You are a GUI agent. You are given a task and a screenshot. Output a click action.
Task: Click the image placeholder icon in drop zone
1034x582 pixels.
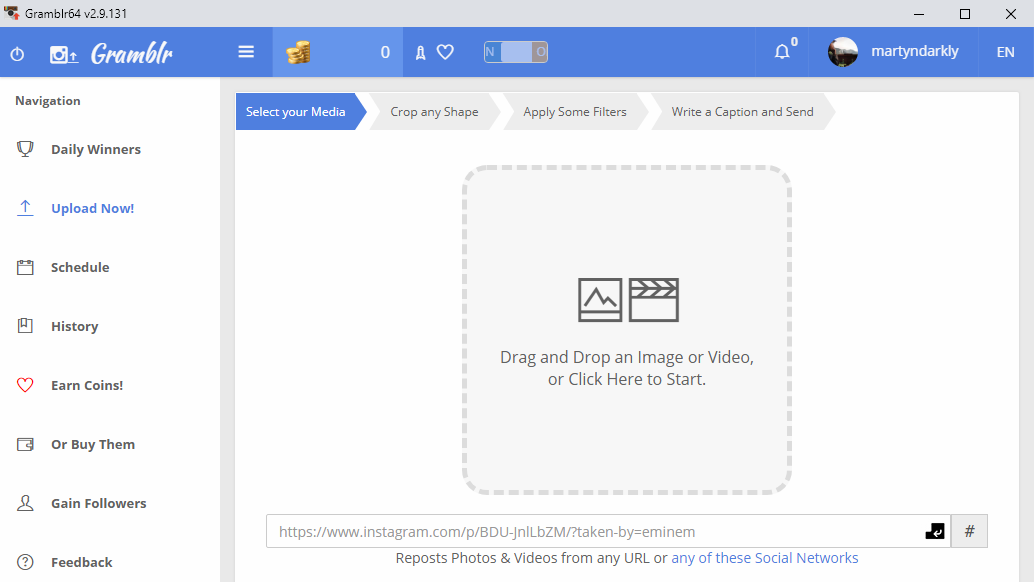(600, 300)
